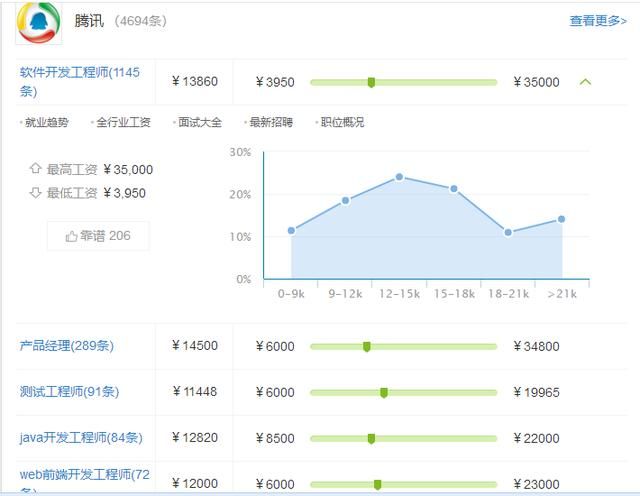Image resolution: width=640 pixels, height=496 pixels.
Task: Open the java开发工程师(84条) job link
Action: (x=81, y=438)
